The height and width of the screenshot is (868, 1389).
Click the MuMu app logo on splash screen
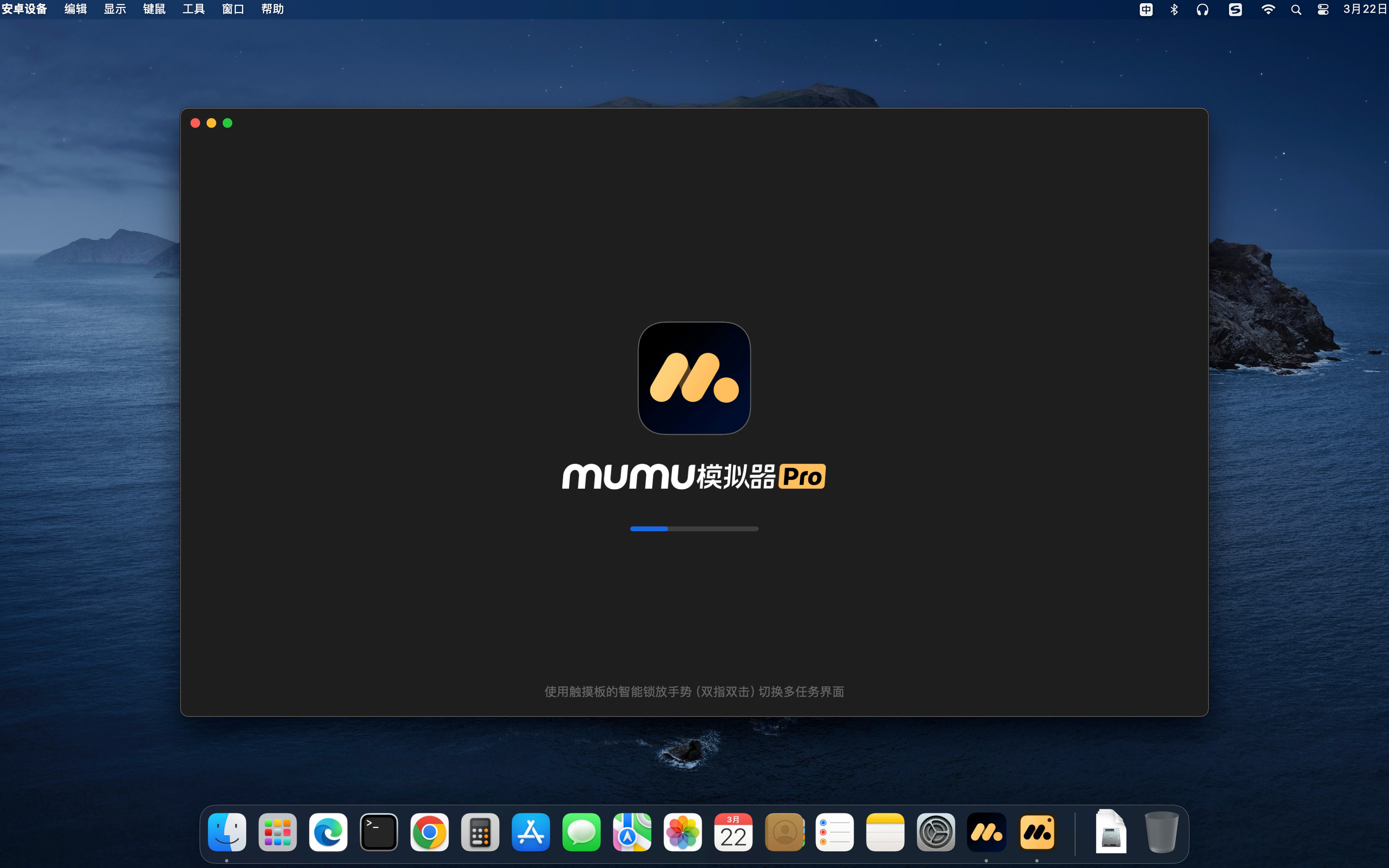tap(694, 378)
